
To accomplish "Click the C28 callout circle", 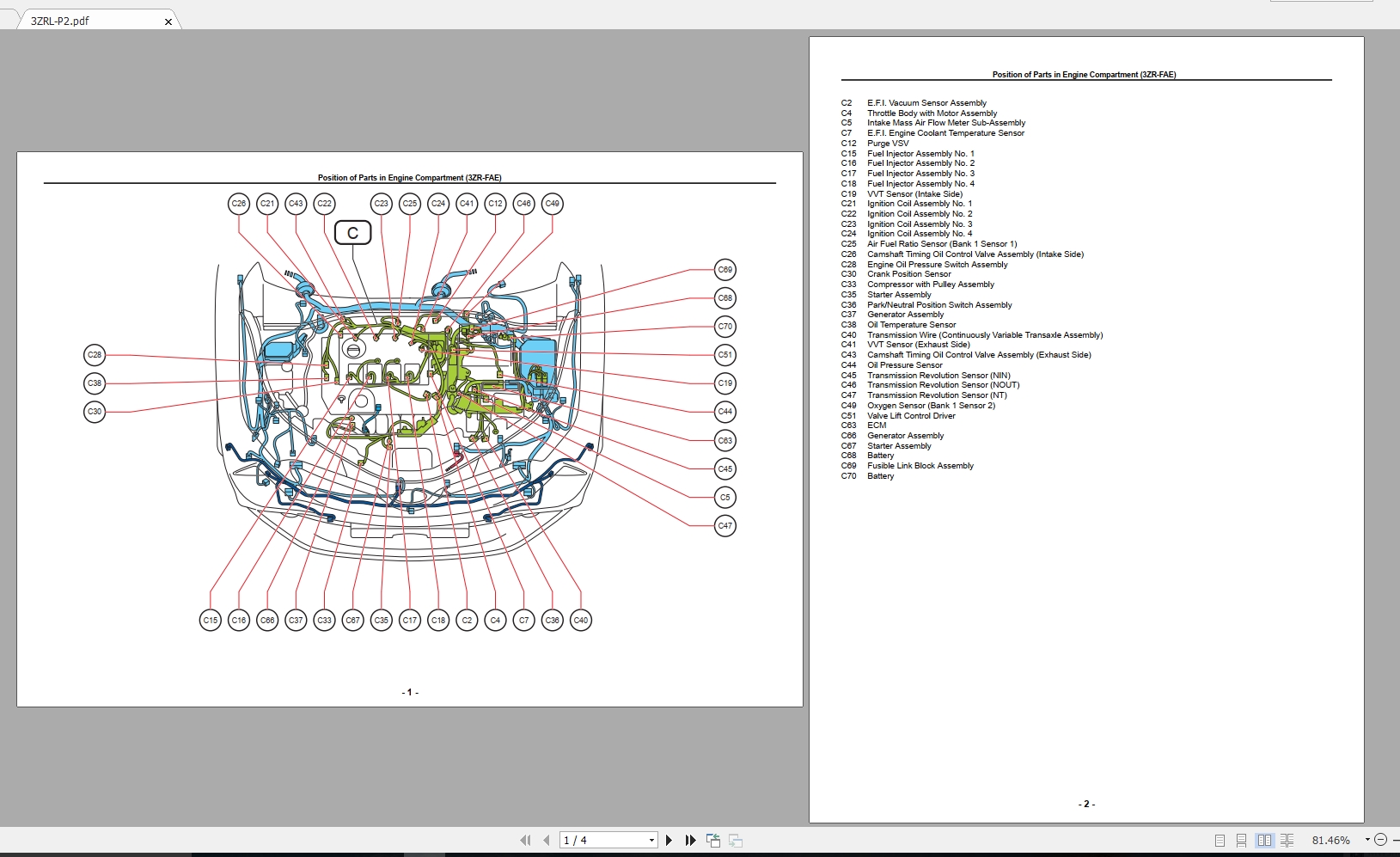I will click(x=95, y=355).
